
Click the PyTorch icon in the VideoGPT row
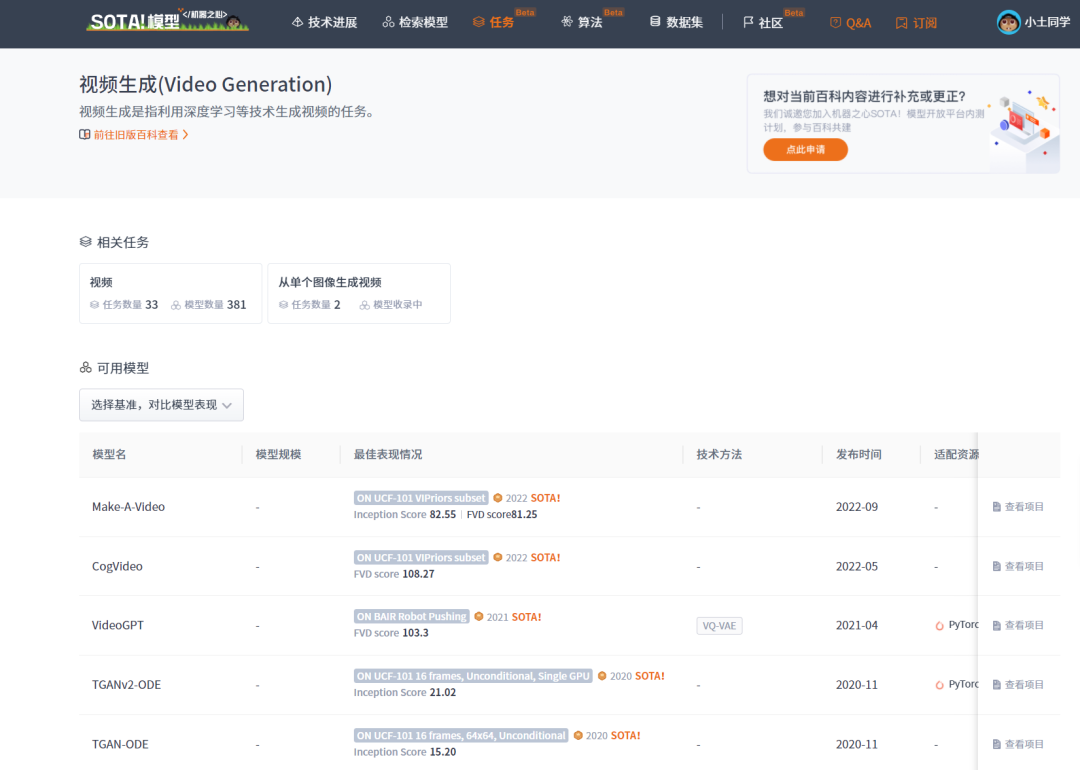coord(939,625)
